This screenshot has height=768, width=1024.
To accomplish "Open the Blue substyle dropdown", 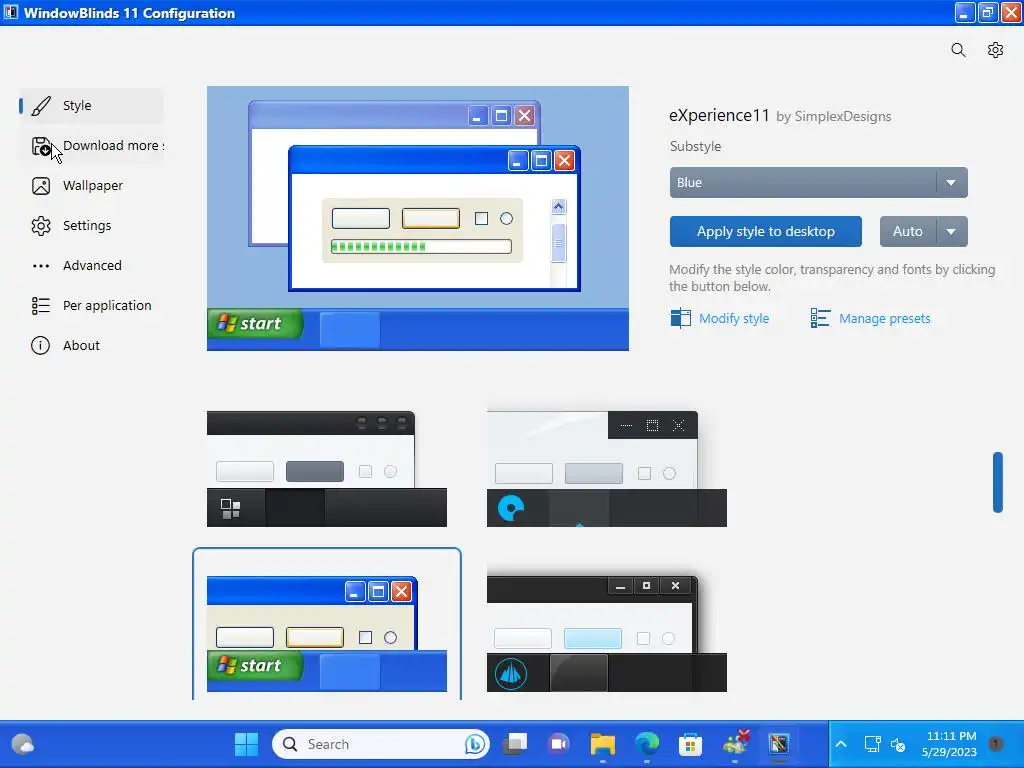I will point(818,183).
